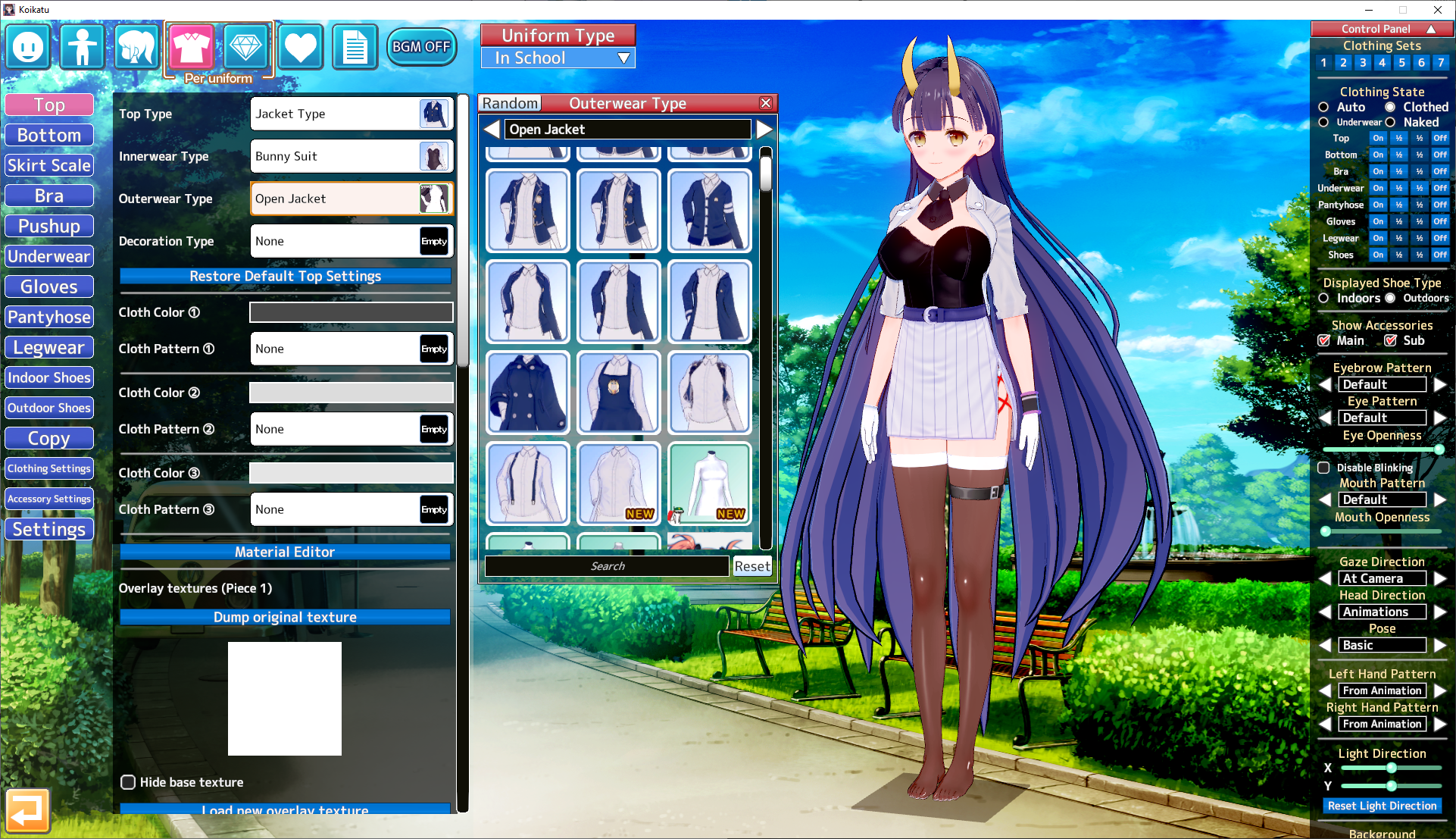The height and width of the screenshot is (839, 1456).
Task: Adjust the Eye Openness slider
Action: pyautogui.click(x=1382, y=449)
